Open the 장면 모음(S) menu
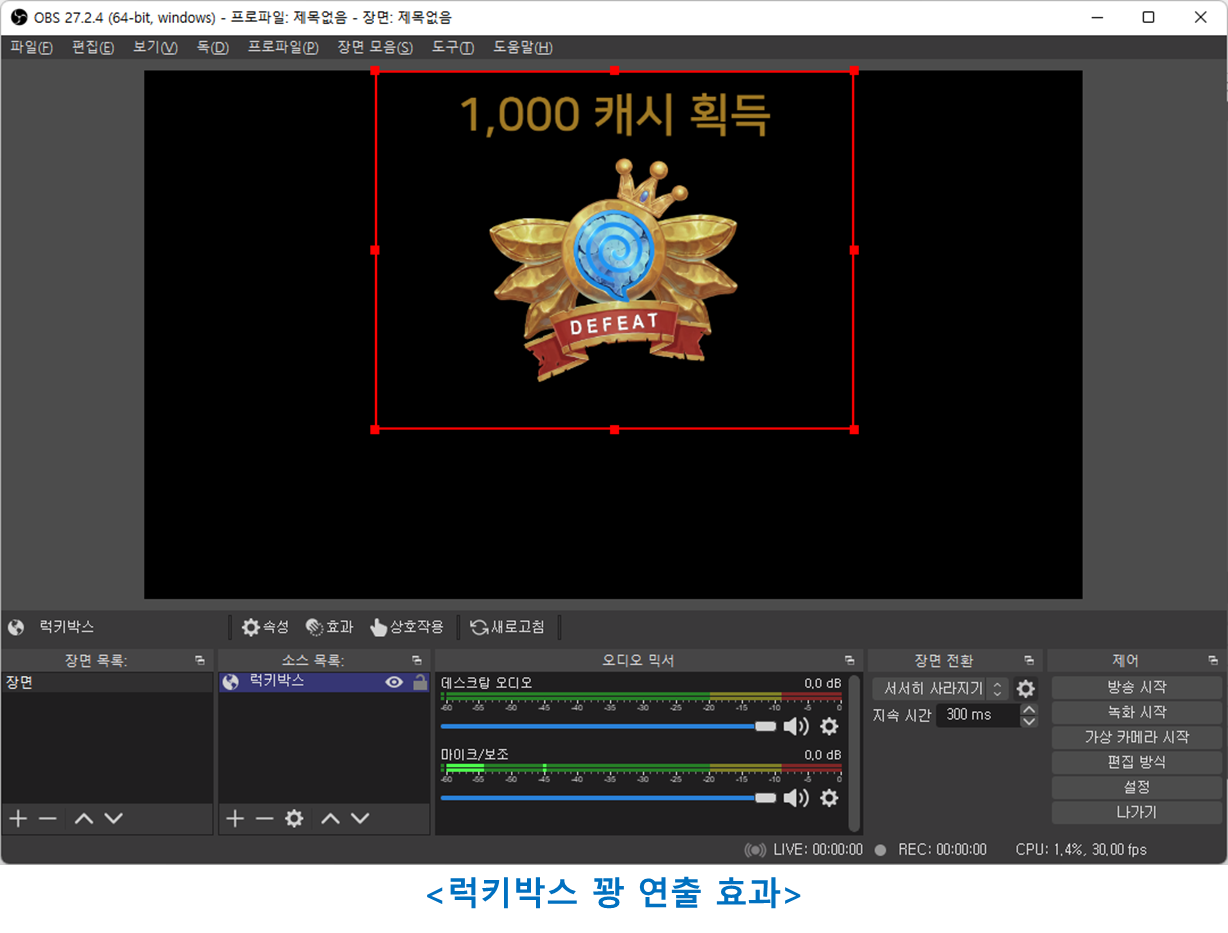Image resolution: width=1228 pixels, height=933 pixels. click(x=375, y=47)
